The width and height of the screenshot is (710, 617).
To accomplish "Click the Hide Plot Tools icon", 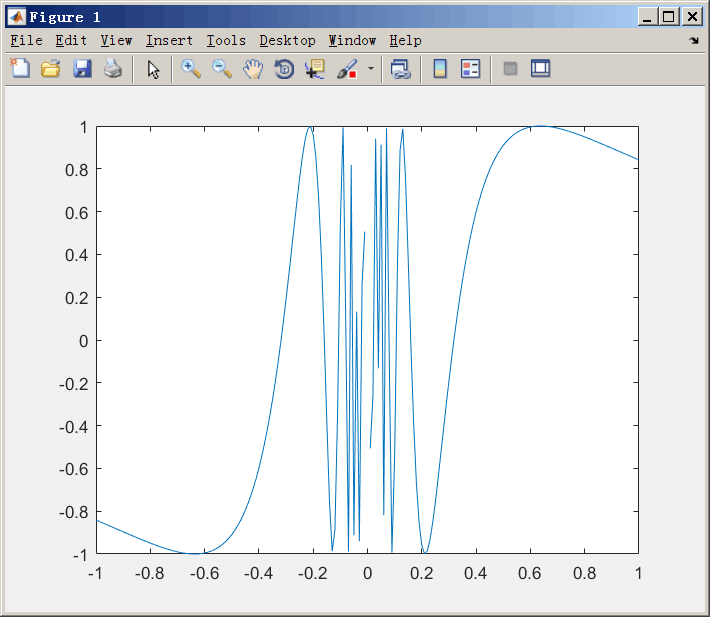I will (x=510, y=69).
